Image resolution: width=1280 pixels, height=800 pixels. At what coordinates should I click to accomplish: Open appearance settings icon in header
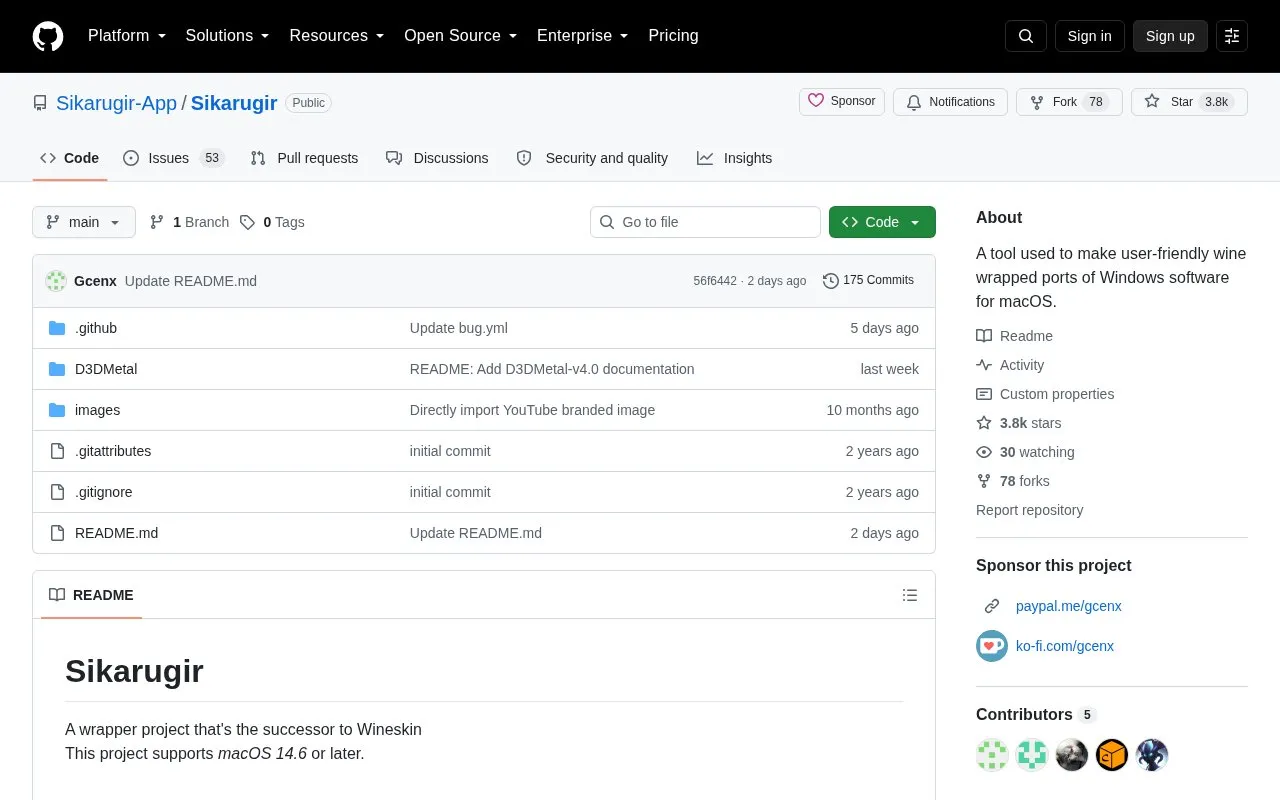click(x=1232, y=36)
